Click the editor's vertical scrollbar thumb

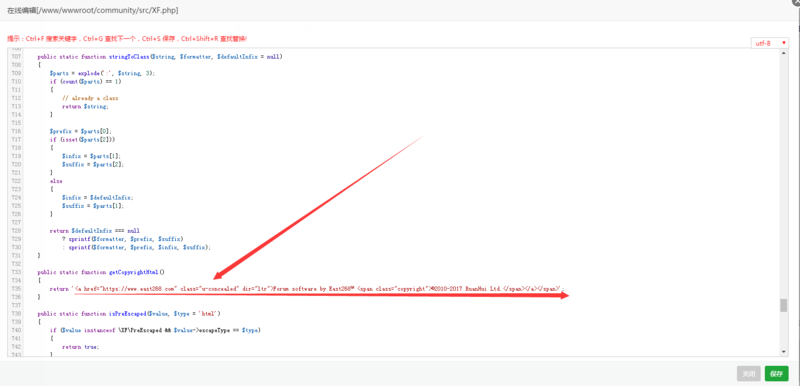784,305
